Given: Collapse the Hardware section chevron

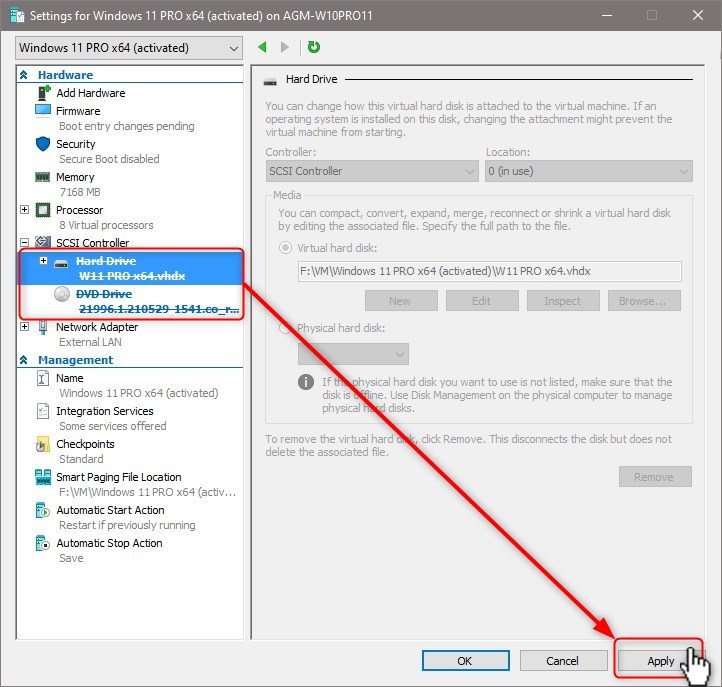Looking at the screenshot, I should click(24, 75).
